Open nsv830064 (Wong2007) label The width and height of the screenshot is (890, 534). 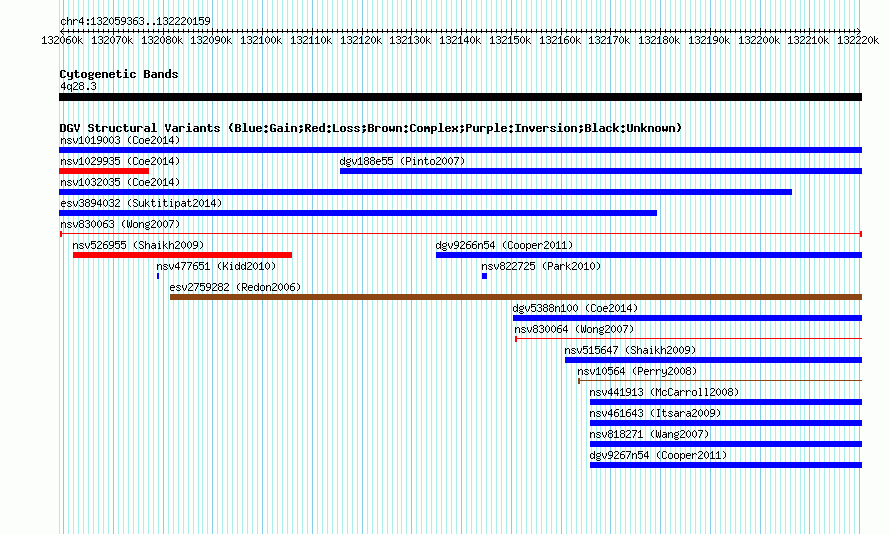(574, 329)
